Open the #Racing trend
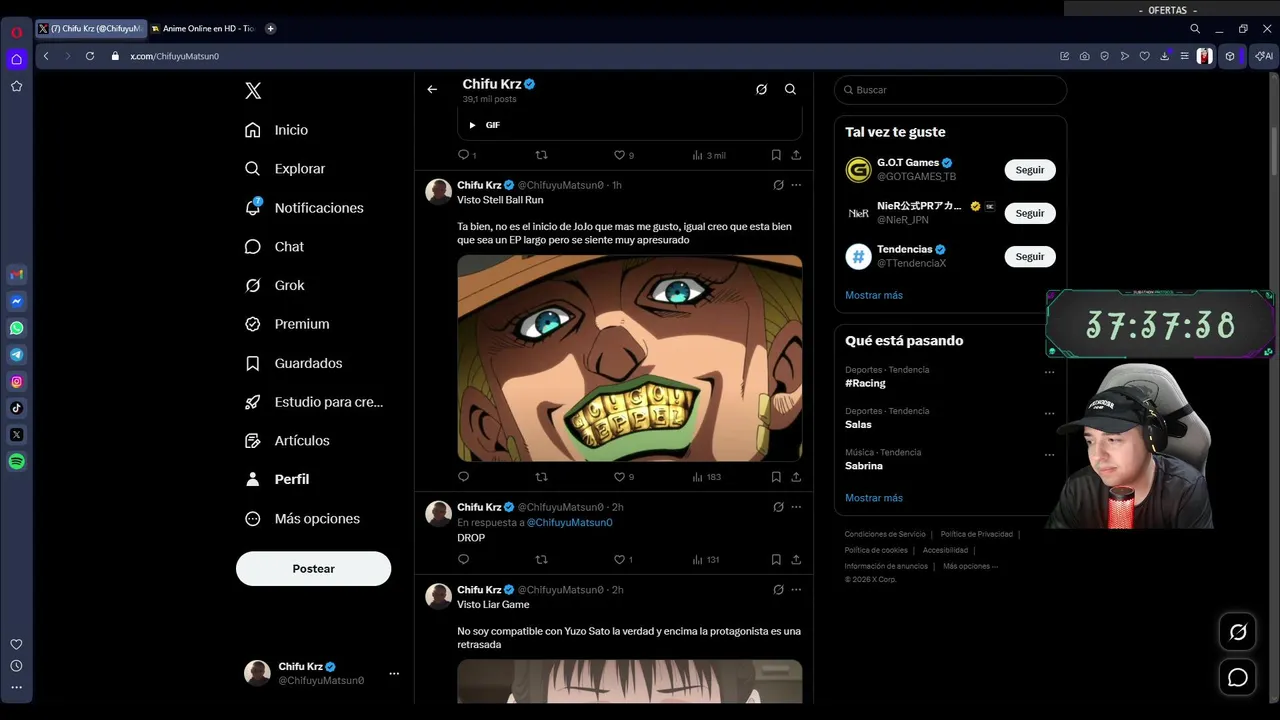Screen dimensions: 1280x720 865,383
